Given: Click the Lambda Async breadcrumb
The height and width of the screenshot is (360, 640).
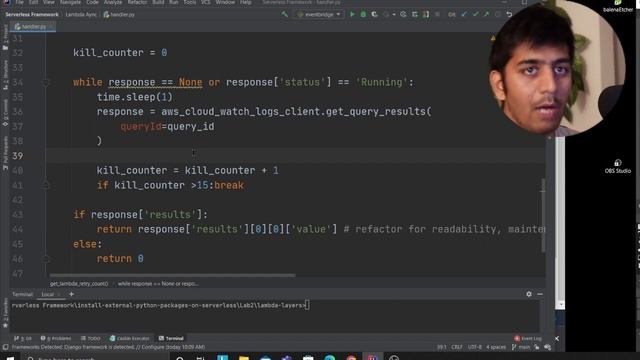Looking at the screenshot, I should click(x=81, y=14).
